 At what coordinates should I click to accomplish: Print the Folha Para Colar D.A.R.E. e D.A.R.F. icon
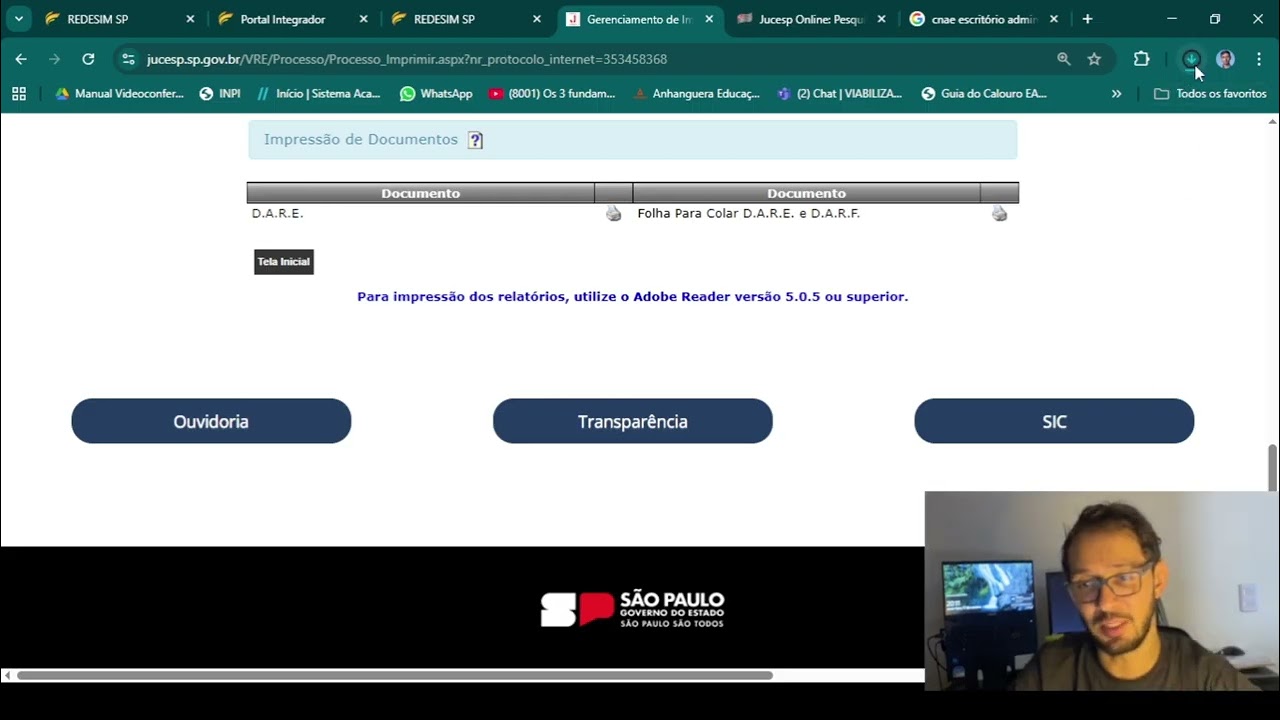point(999,214)
